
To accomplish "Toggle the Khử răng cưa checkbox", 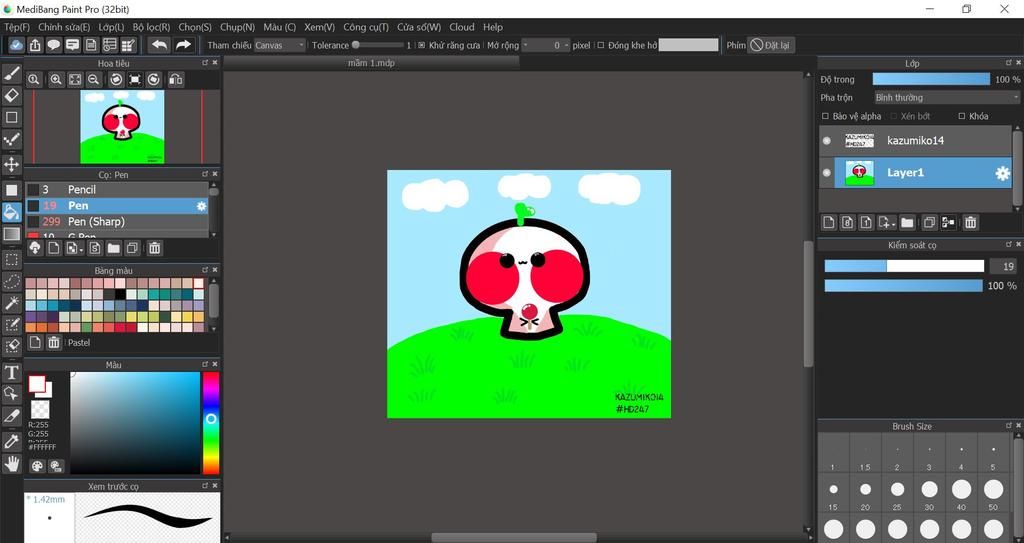I will pyautogui.click(x=421, y=45).
